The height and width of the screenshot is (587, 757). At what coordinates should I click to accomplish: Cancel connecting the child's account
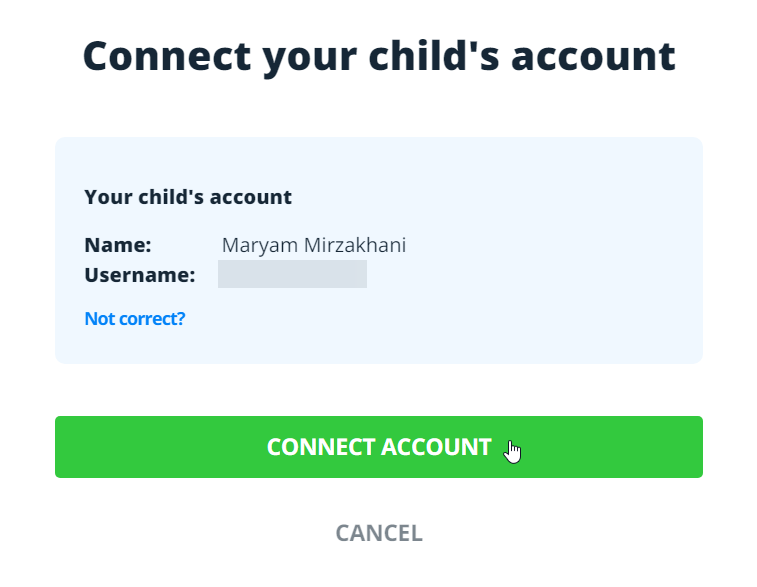[378, 533]
